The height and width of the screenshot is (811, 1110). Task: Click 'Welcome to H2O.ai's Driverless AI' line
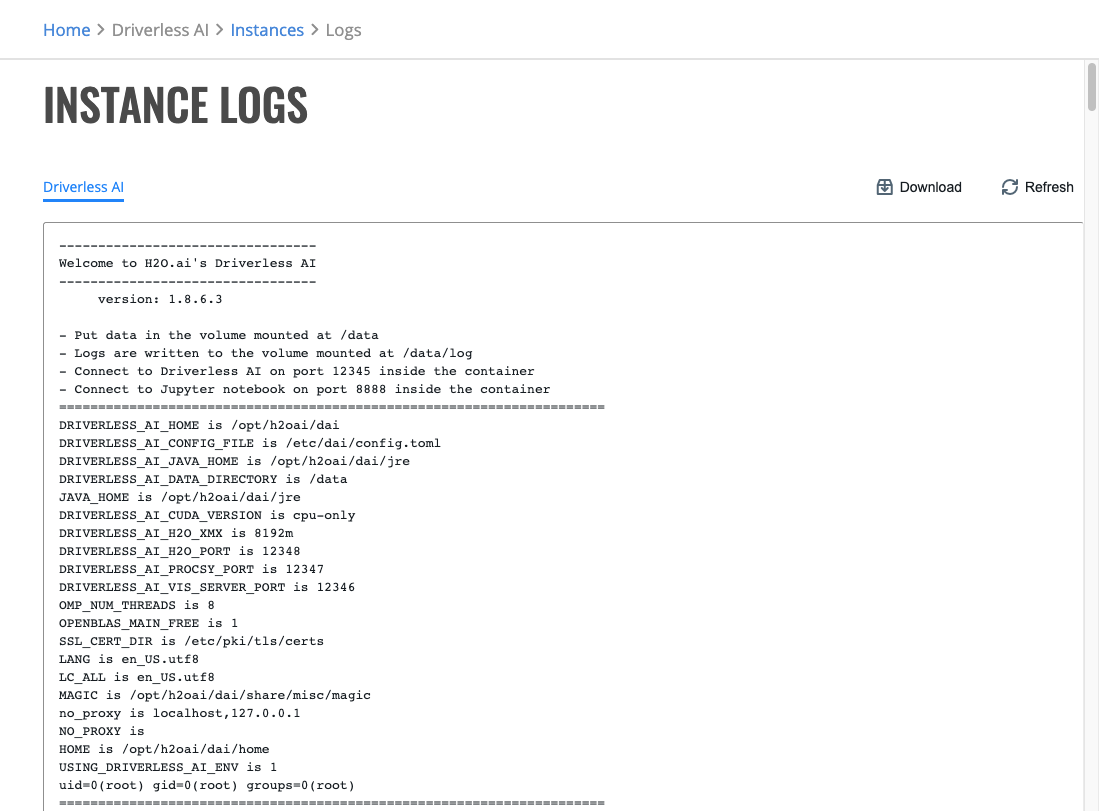click(188, 263)
